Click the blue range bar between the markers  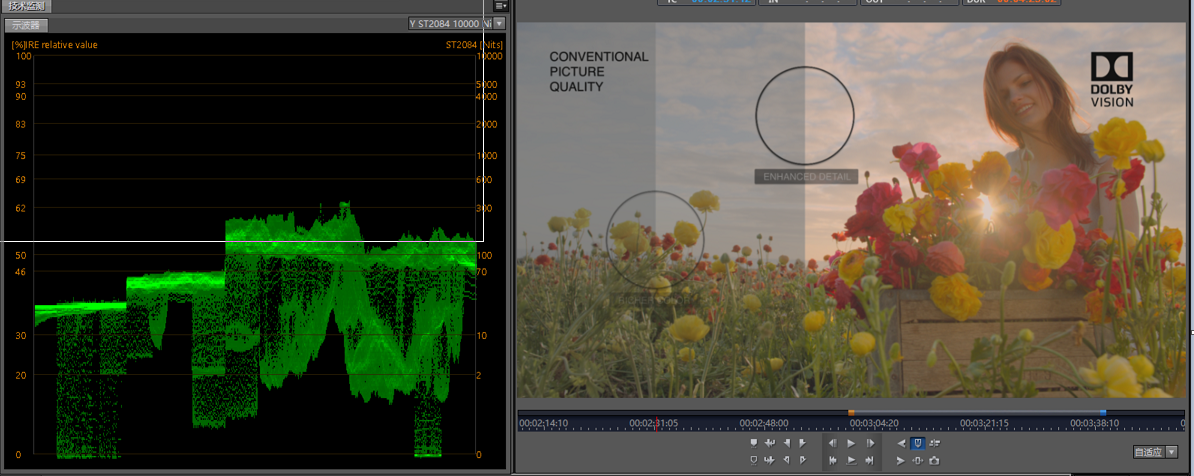(x=977, y=413)
